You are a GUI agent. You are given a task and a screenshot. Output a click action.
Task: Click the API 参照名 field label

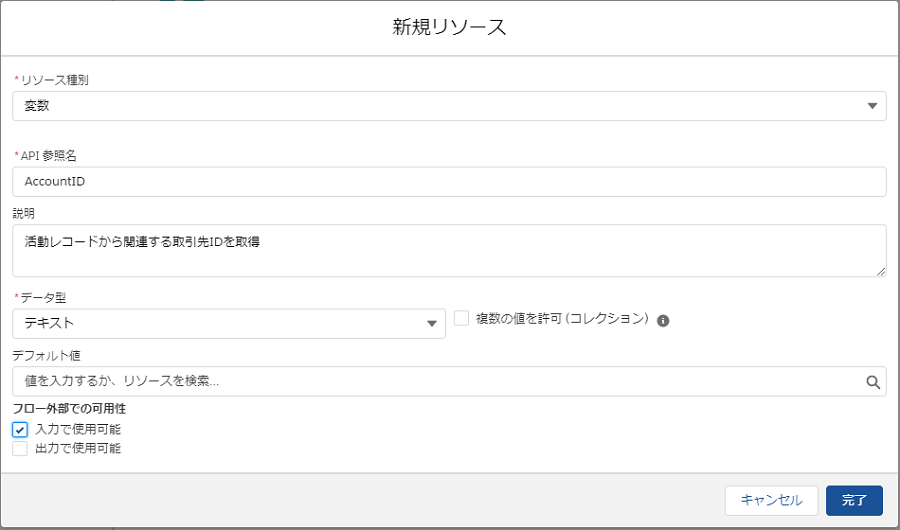(49, 156)
